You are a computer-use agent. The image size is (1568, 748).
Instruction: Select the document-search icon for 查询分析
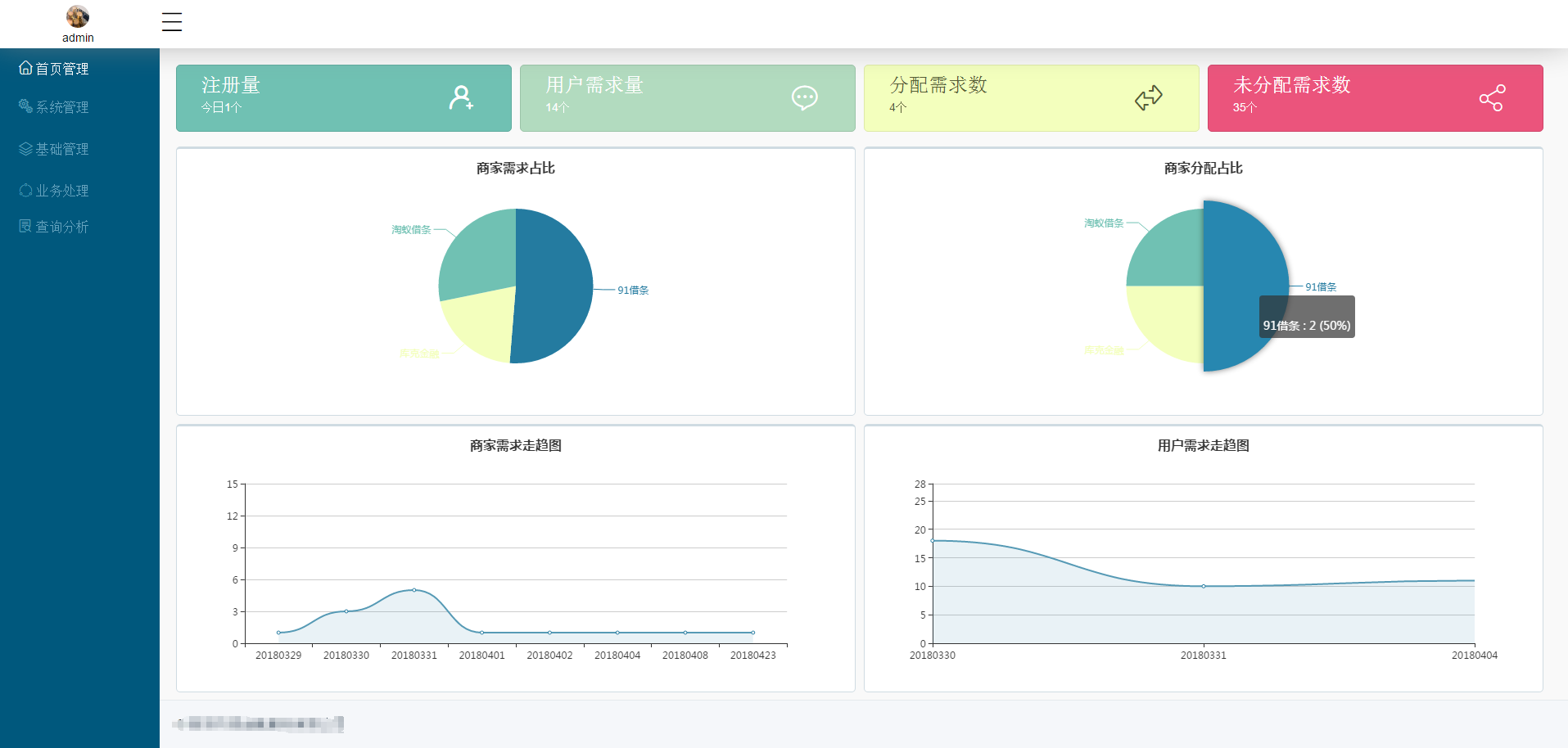(x=25, y=226)
